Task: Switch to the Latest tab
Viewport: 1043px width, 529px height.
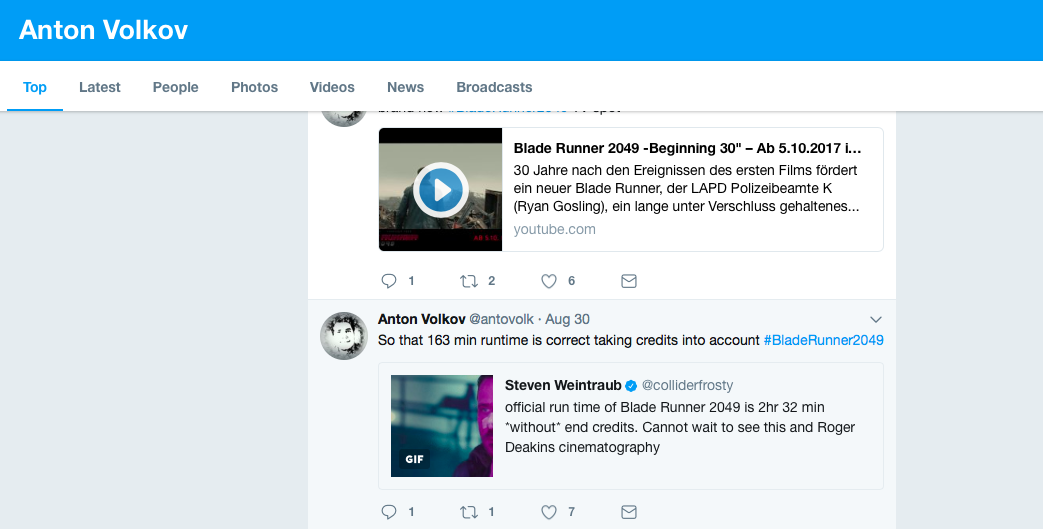Action: pos(100,87)
